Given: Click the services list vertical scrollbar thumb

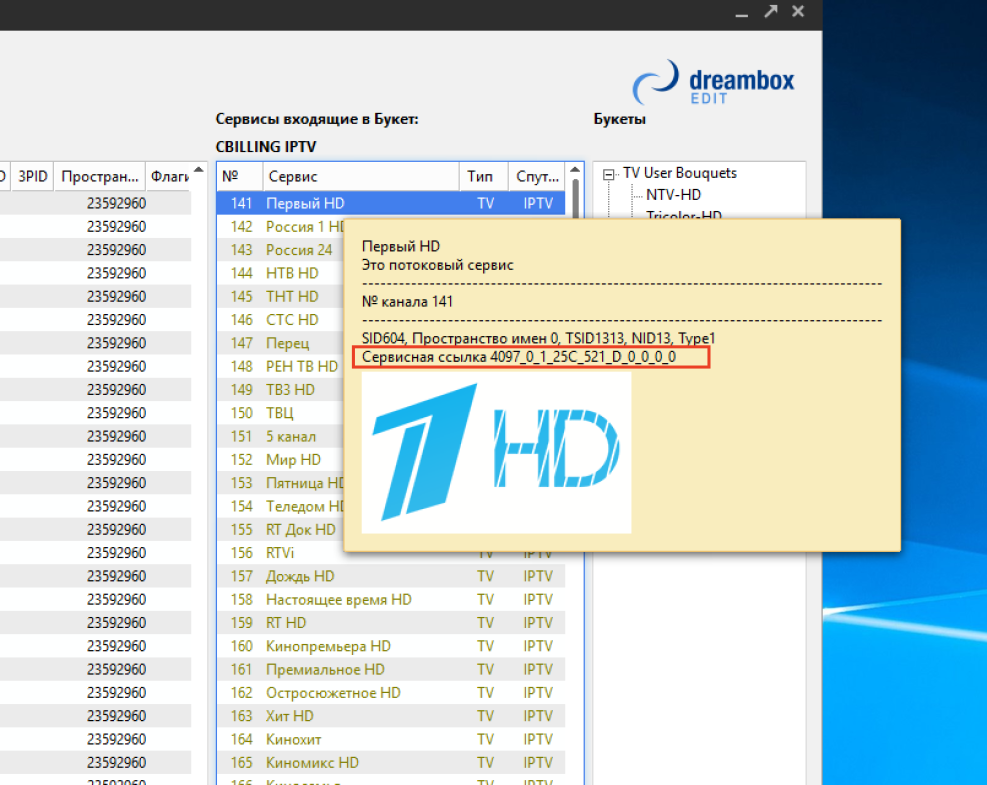Looking at the screenshot, I should [575, 200].
